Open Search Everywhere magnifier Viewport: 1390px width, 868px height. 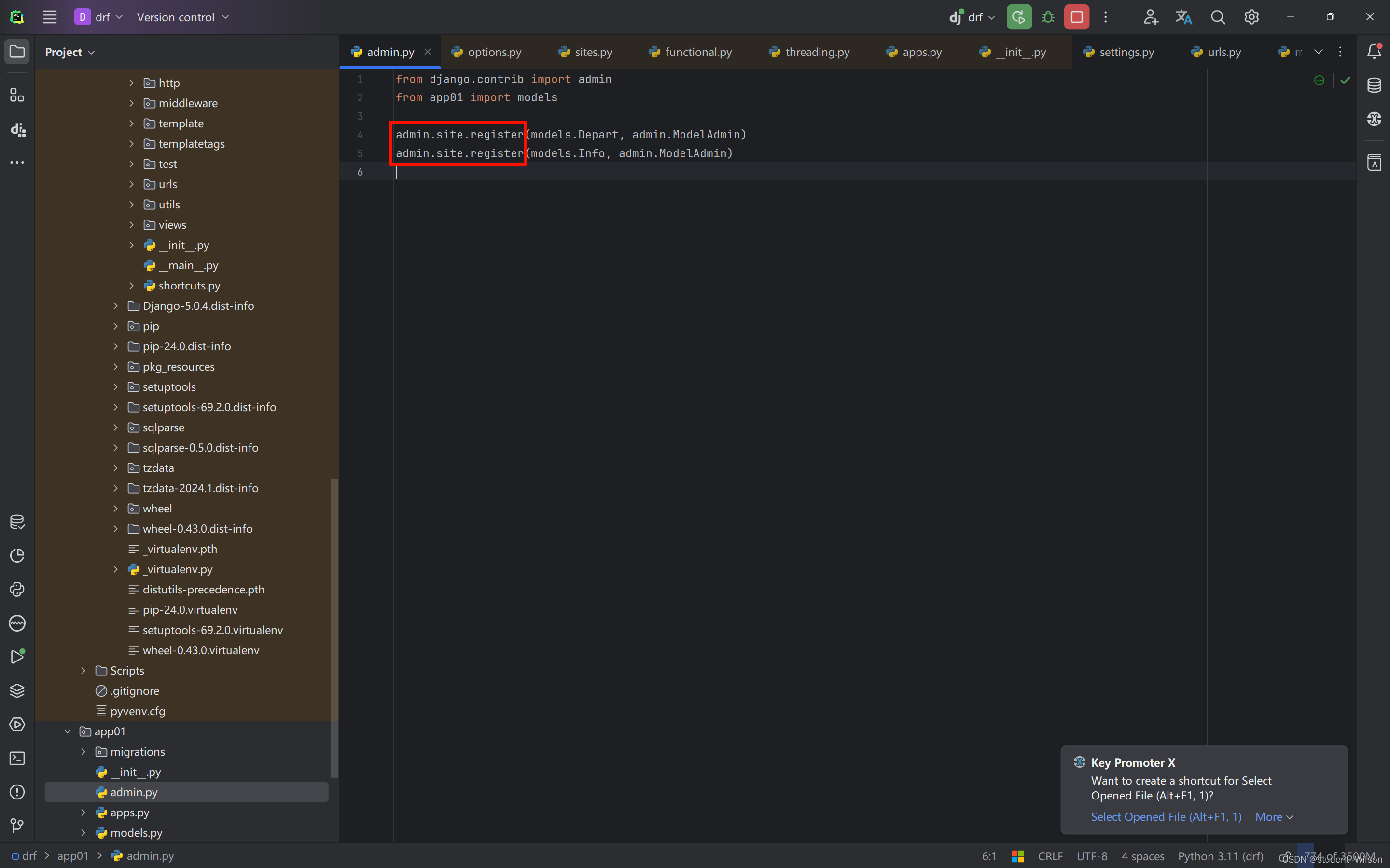coord(1218,17)
